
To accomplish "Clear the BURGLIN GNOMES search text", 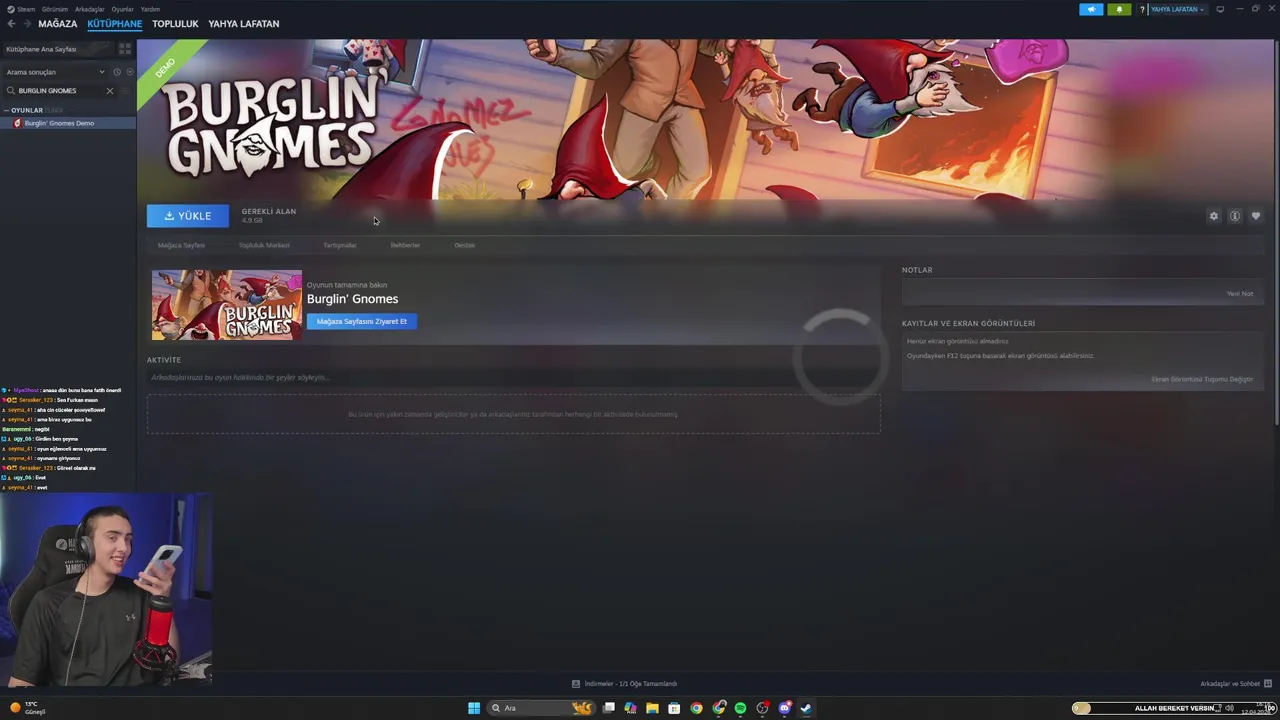I will 110,91.
